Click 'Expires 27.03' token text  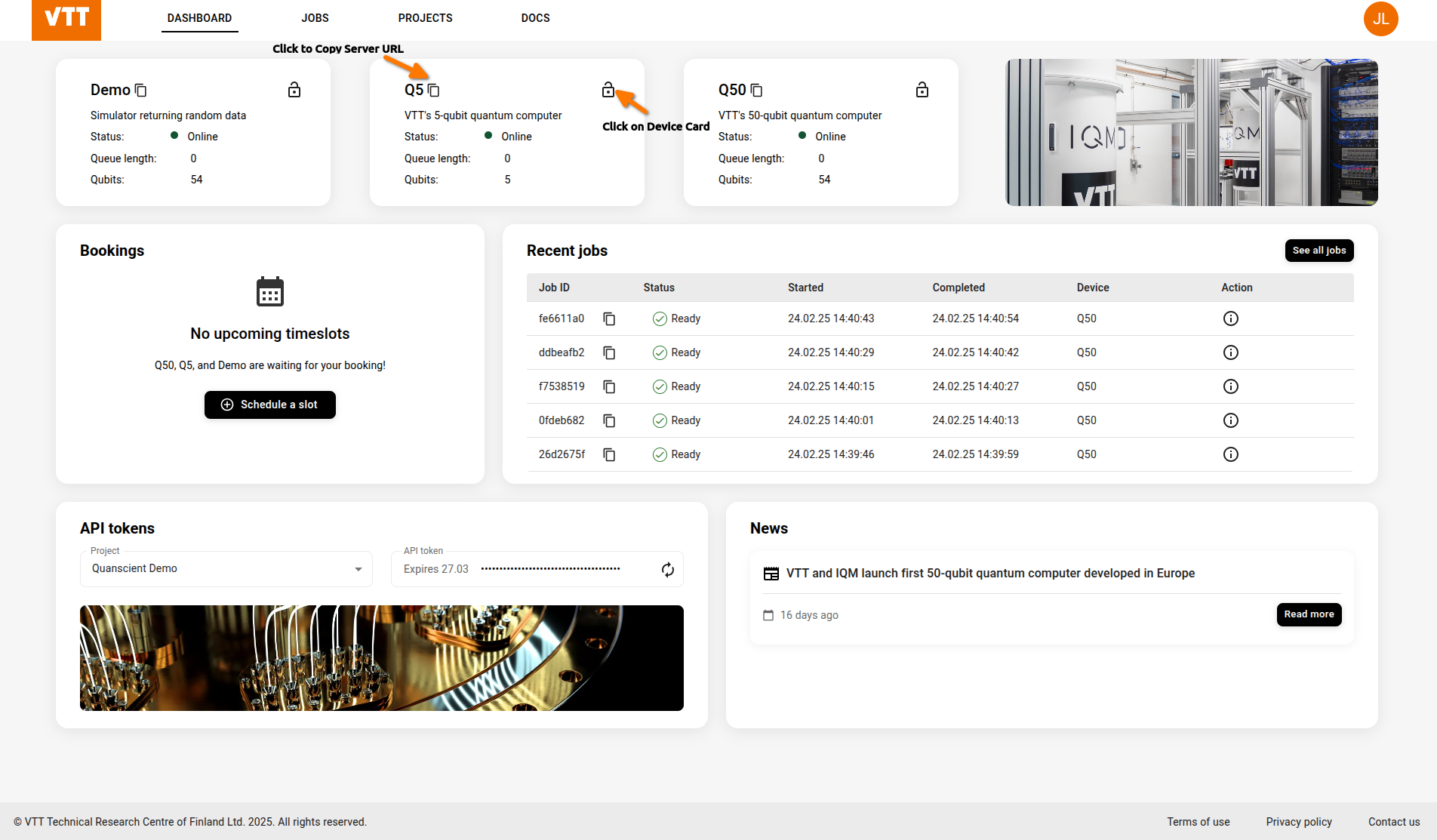tap(435, 569)
